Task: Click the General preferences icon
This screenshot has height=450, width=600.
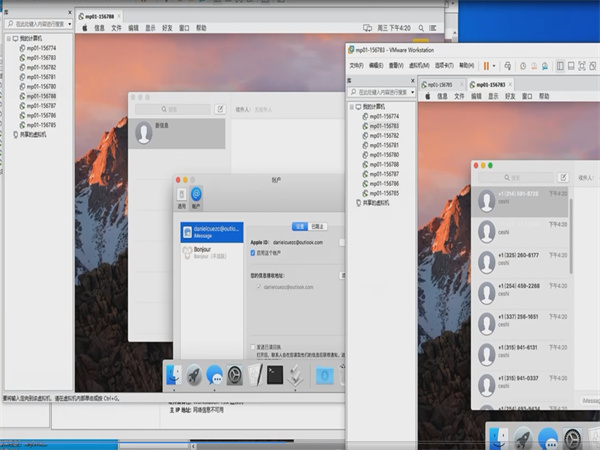Action: [181, 195]
